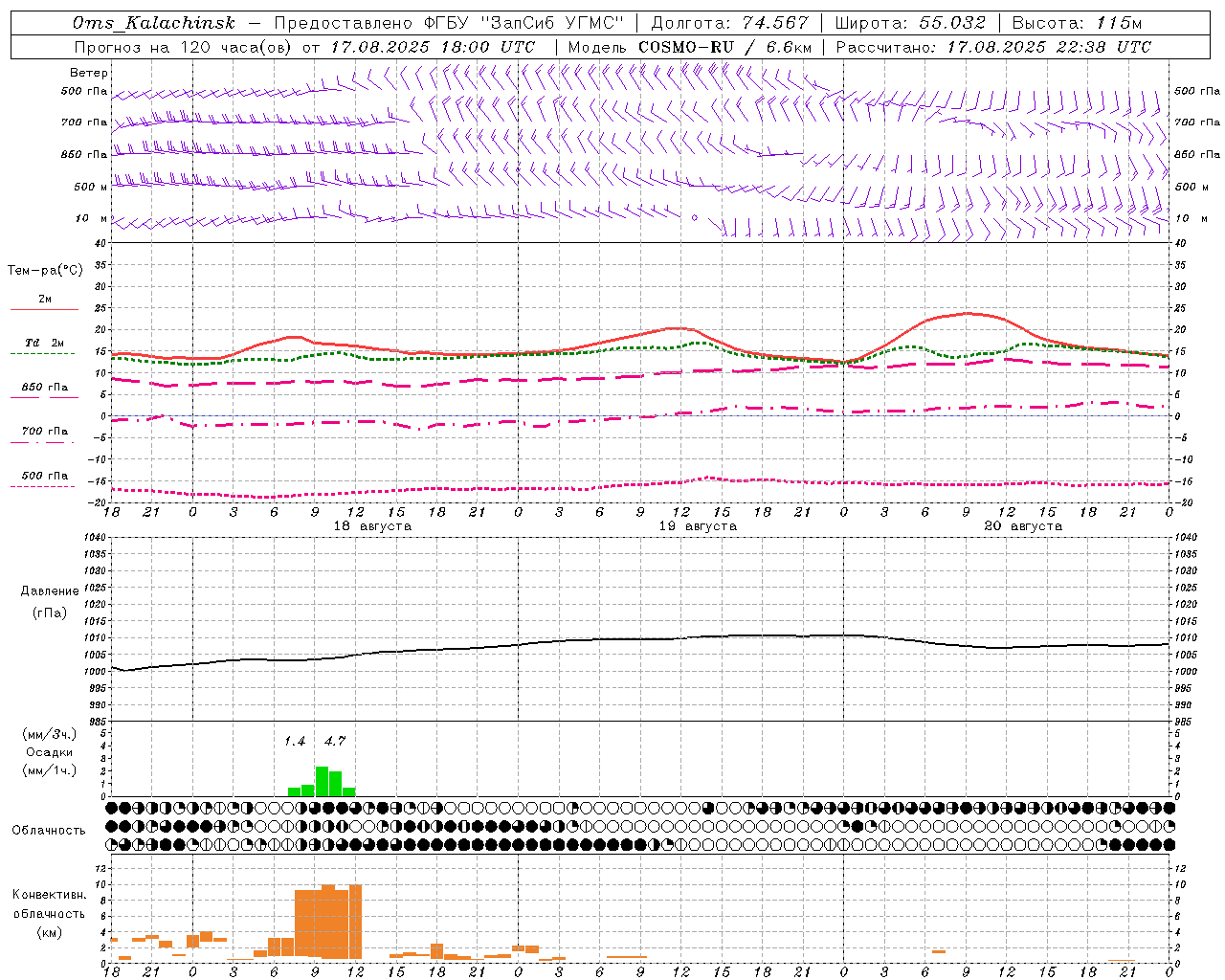
Task: Click 500 гПа in the temperature legend
Action: click(45, 476)
